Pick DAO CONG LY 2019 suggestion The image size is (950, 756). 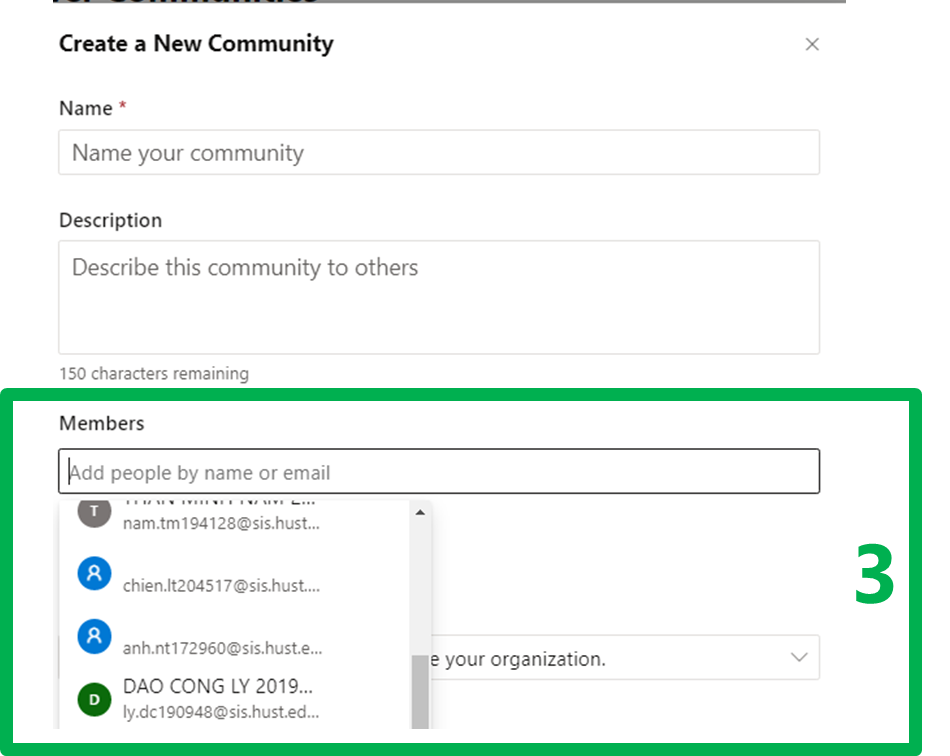(x=218, y=687)
